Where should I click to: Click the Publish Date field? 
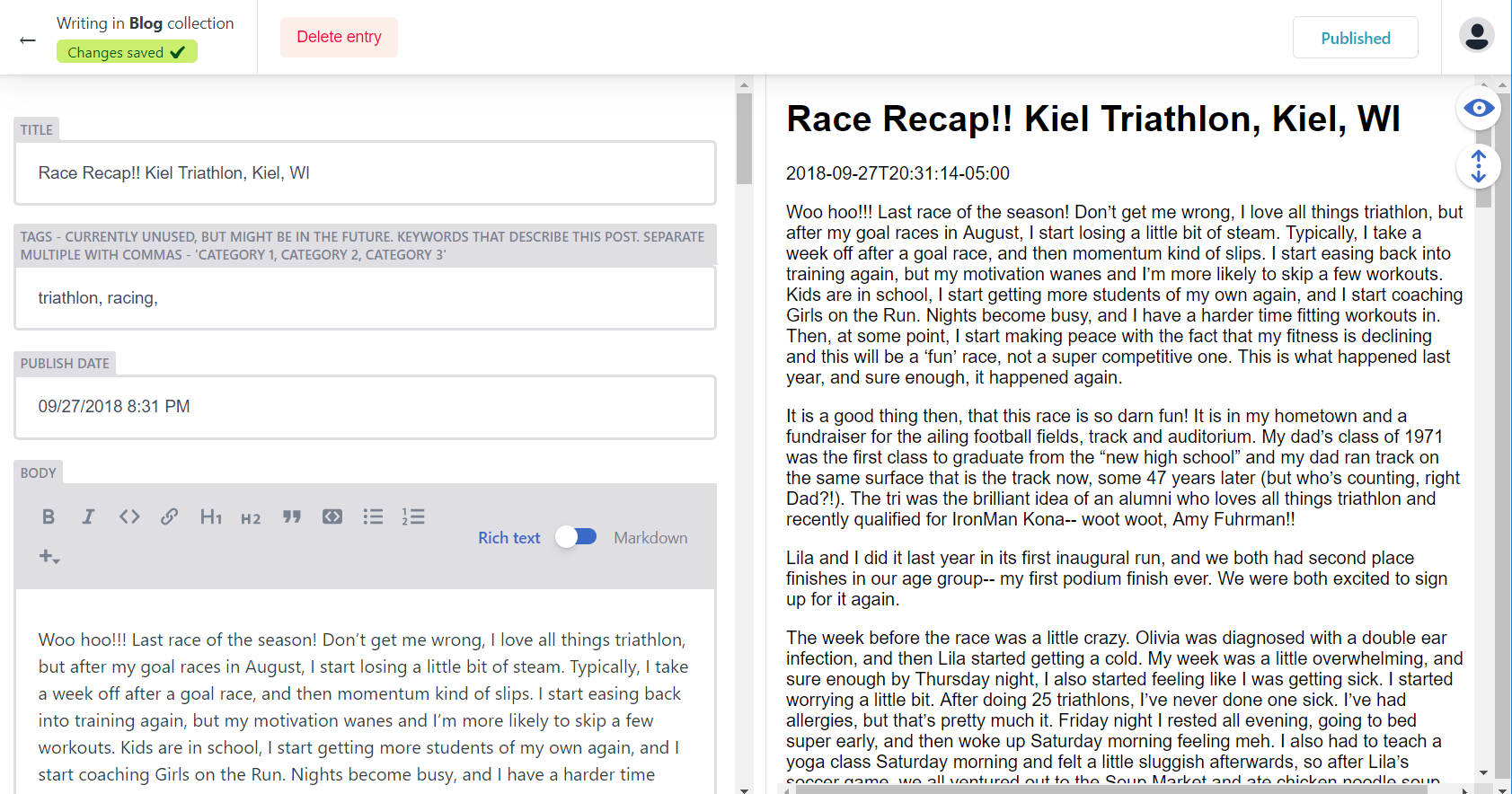pos(365,407)
